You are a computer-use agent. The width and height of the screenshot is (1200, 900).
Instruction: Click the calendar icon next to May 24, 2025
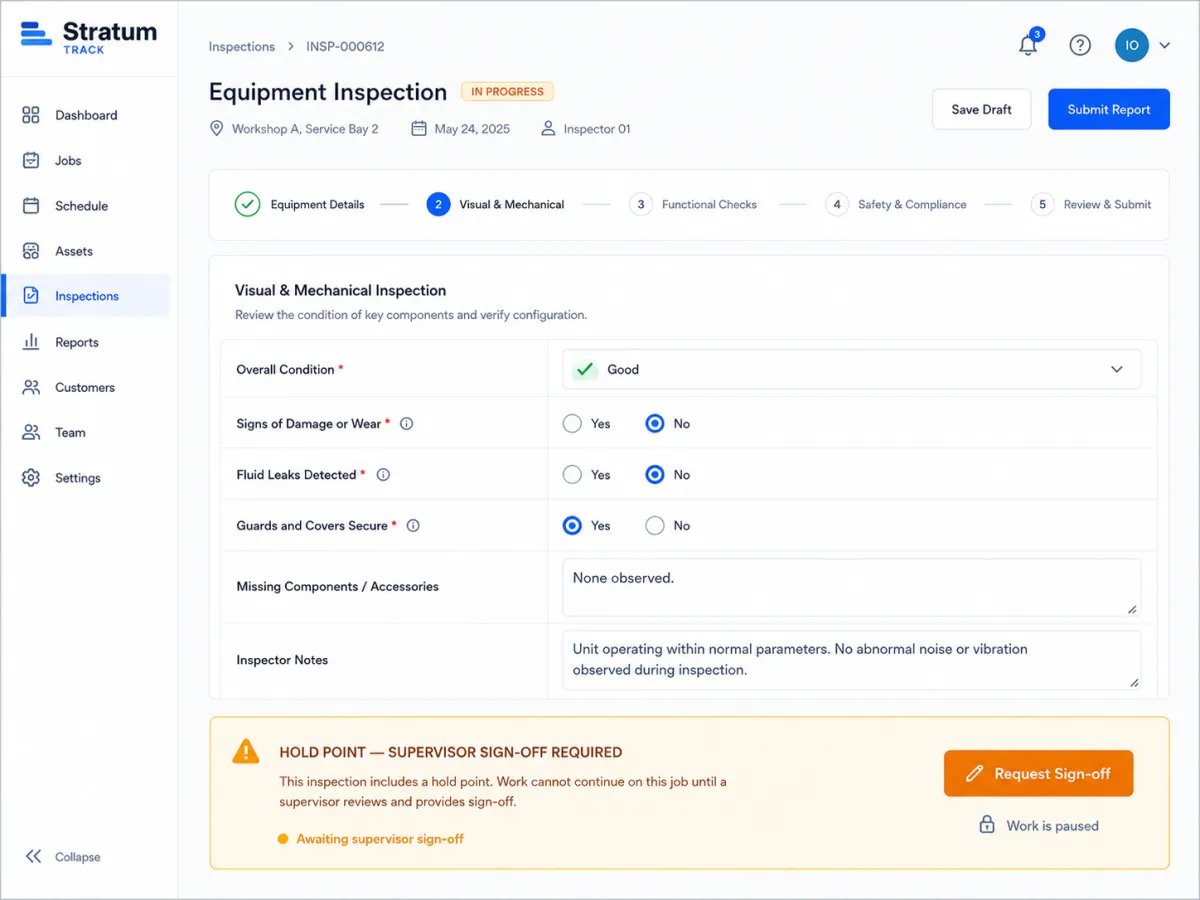pos(419,129)
